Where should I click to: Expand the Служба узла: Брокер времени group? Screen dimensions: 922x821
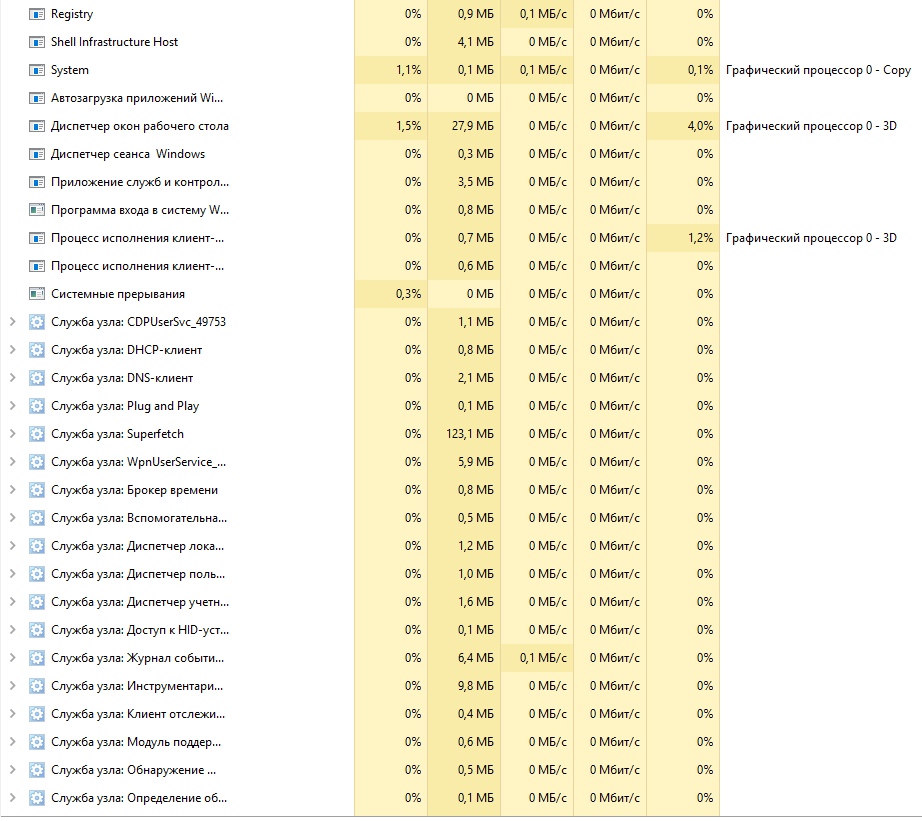coord(12,490)
